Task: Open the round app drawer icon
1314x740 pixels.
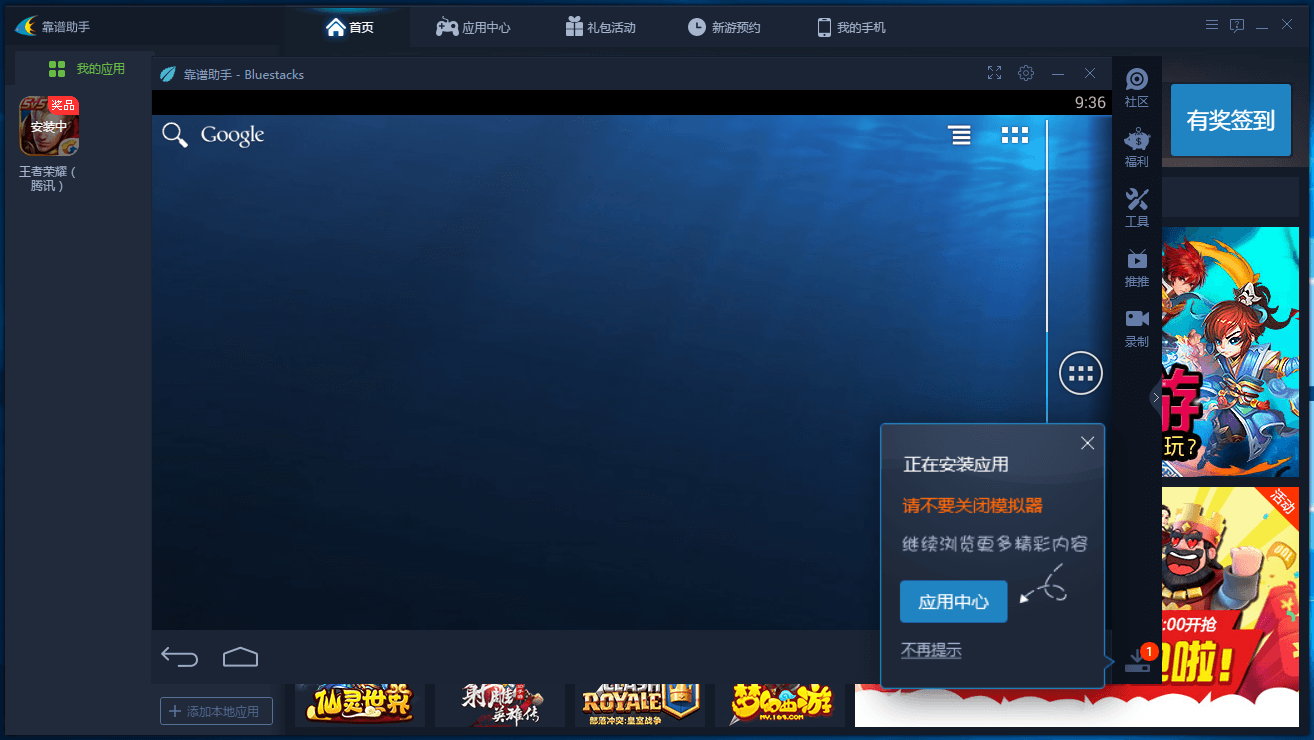Action: [x=1080, y=374]
